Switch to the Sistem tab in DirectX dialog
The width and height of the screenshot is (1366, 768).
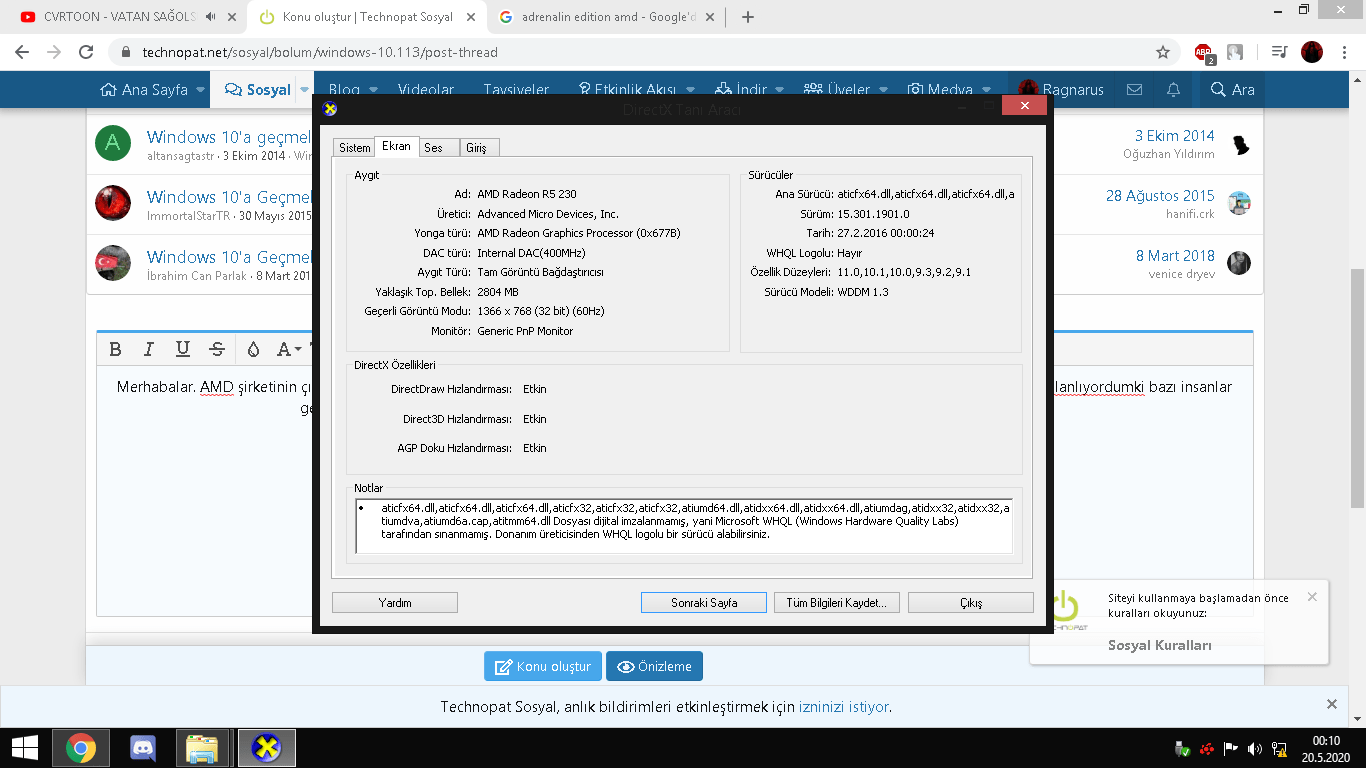pos(354,148)
